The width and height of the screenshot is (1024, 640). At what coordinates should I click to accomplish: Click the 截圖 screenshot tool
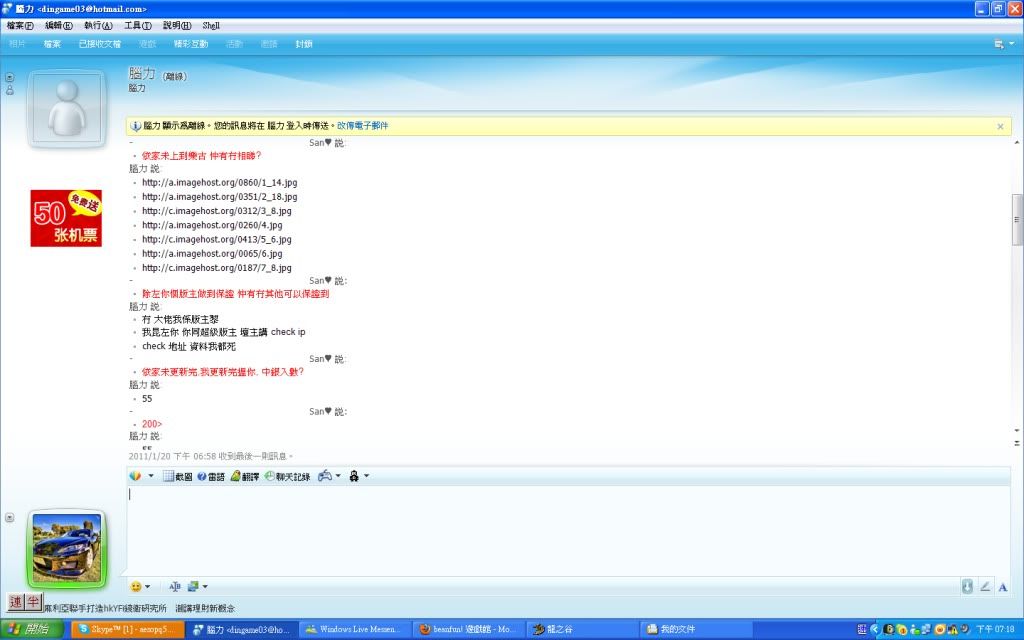178,476
